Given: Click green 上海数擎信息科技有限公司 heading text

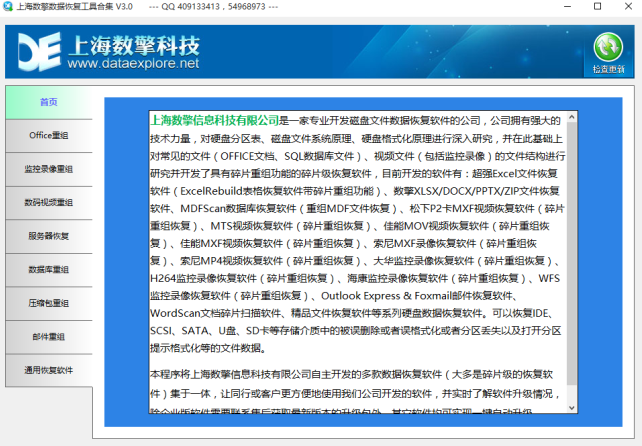Looking at the screenshot, I should [215, 120].
